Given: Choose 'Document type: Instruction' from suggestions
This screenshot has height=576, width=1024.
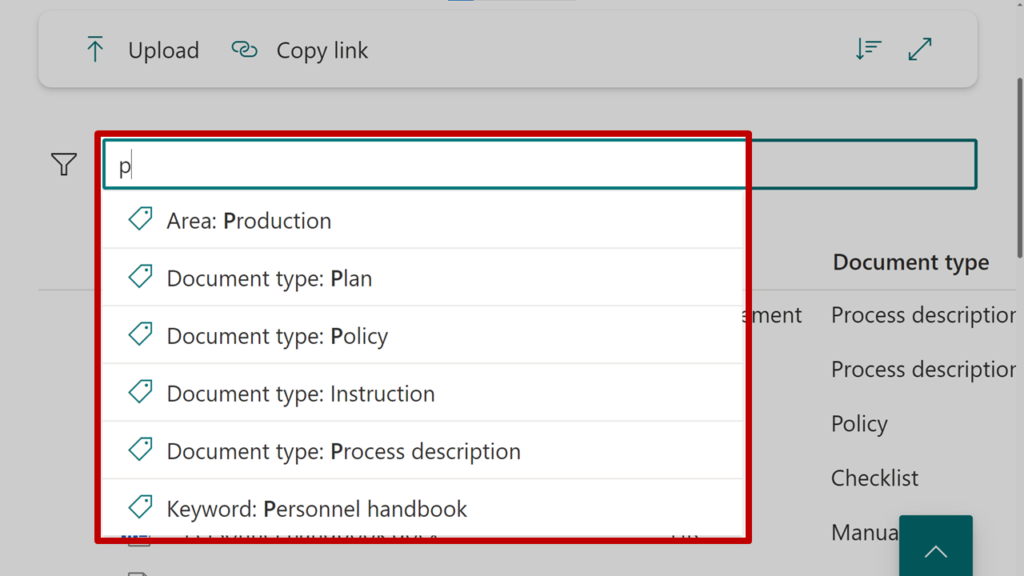Looking at the screenshot, I should point(300,394).
